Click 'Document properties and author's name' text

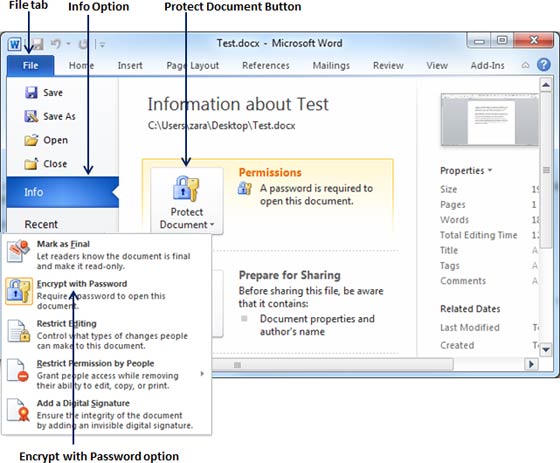tap(317, 325)
